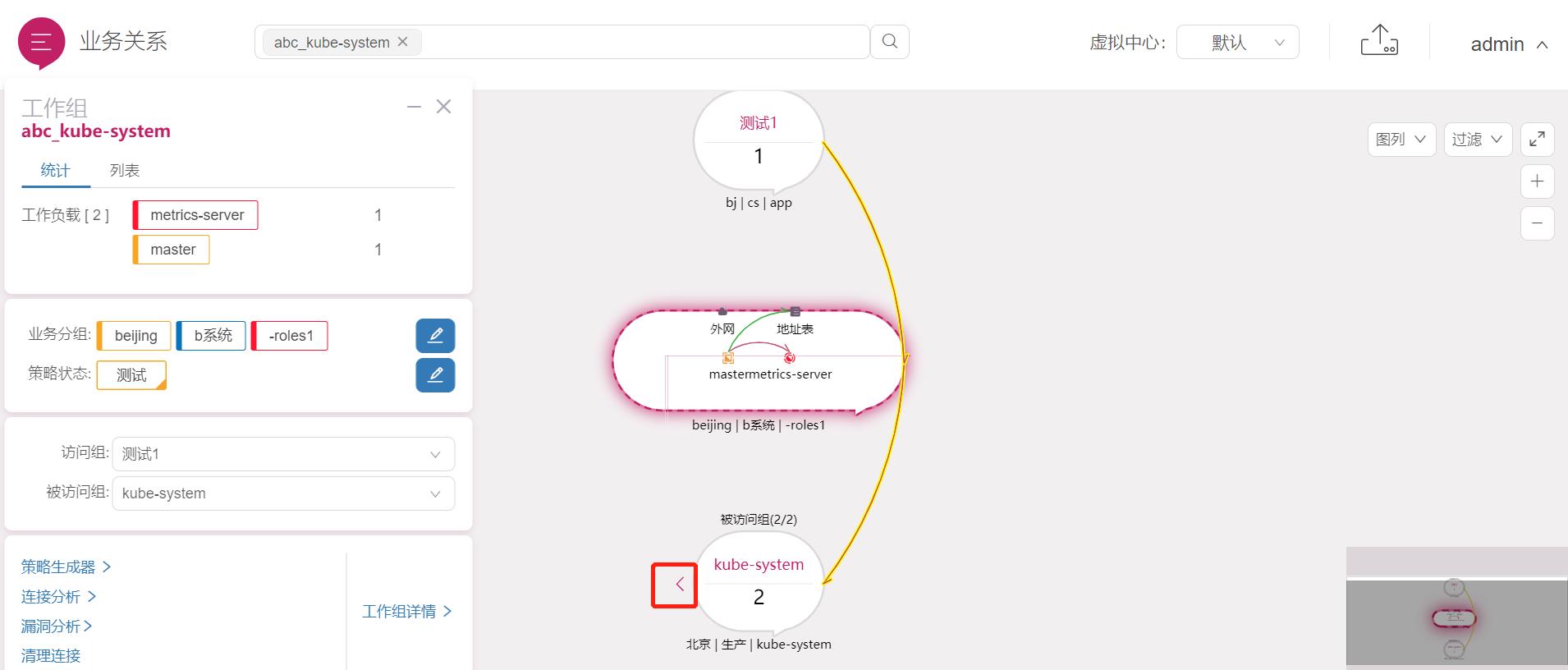Click the abc_kube-system workgroup title

click(x=96, y=131)
